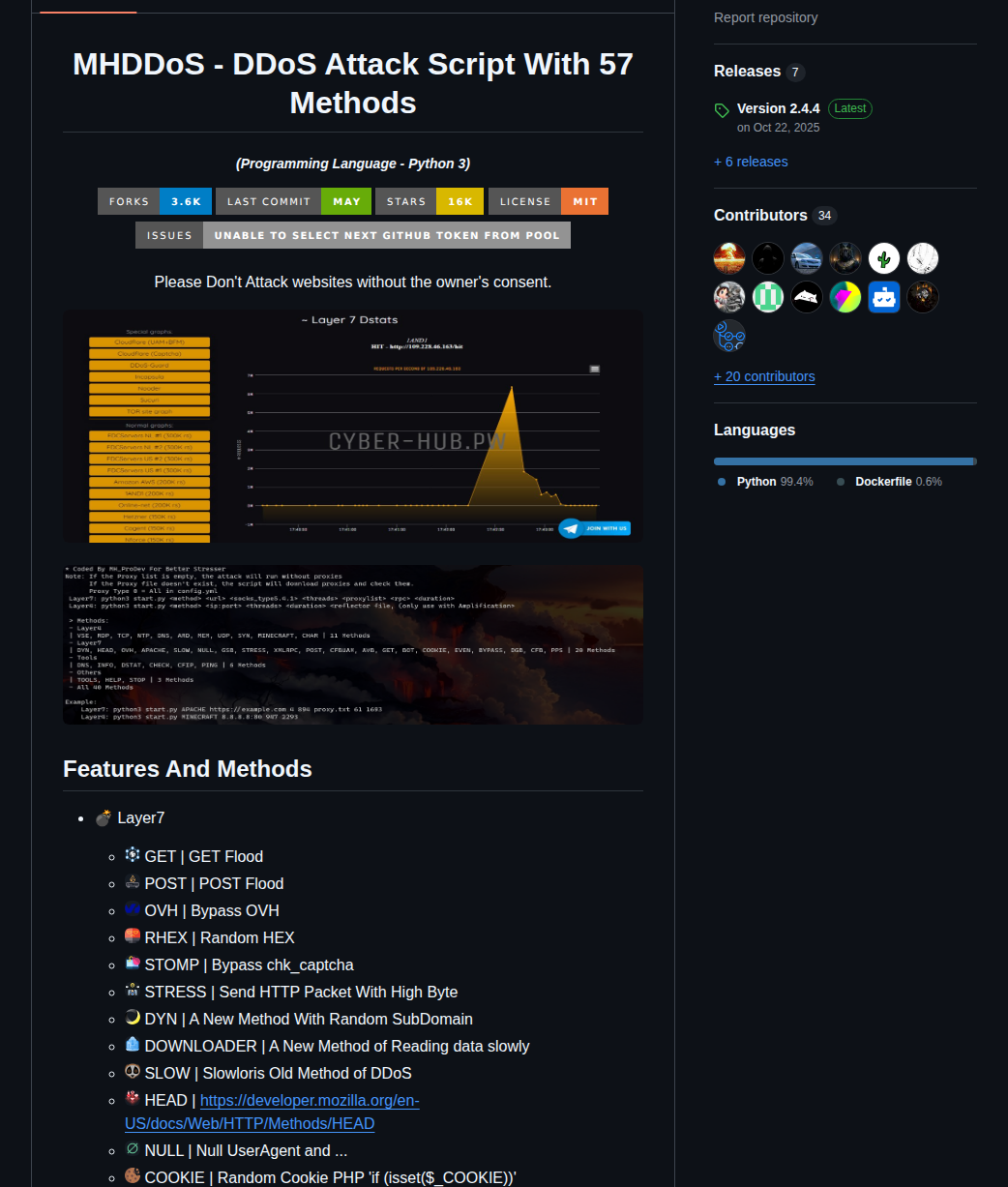Screen dimensions: 1008x1187
Task: Click the Stars 16K badge
Action: point(430,201)
